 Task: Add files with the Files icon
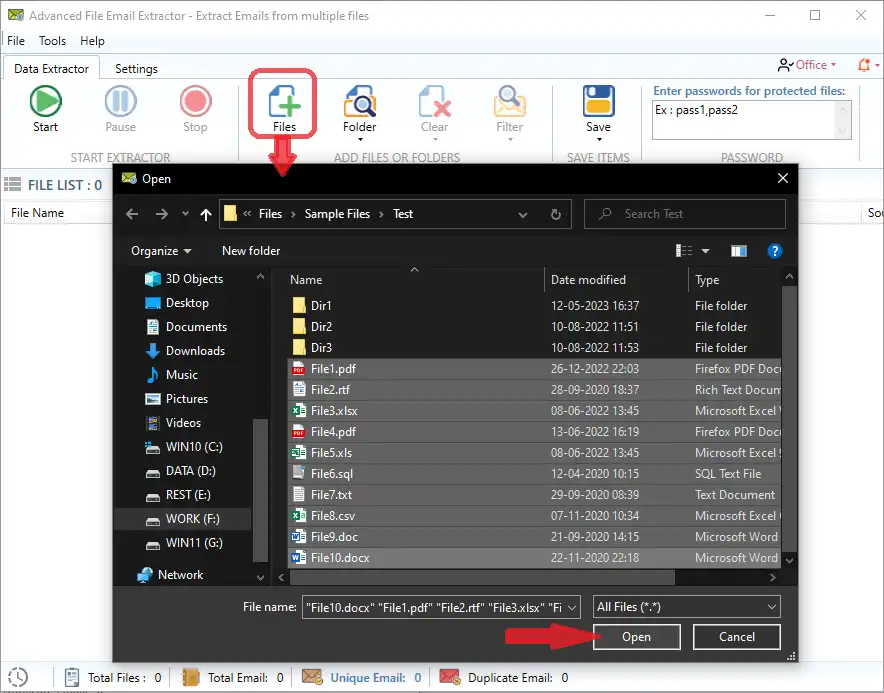pyautogui.click(x=284, y=109)
